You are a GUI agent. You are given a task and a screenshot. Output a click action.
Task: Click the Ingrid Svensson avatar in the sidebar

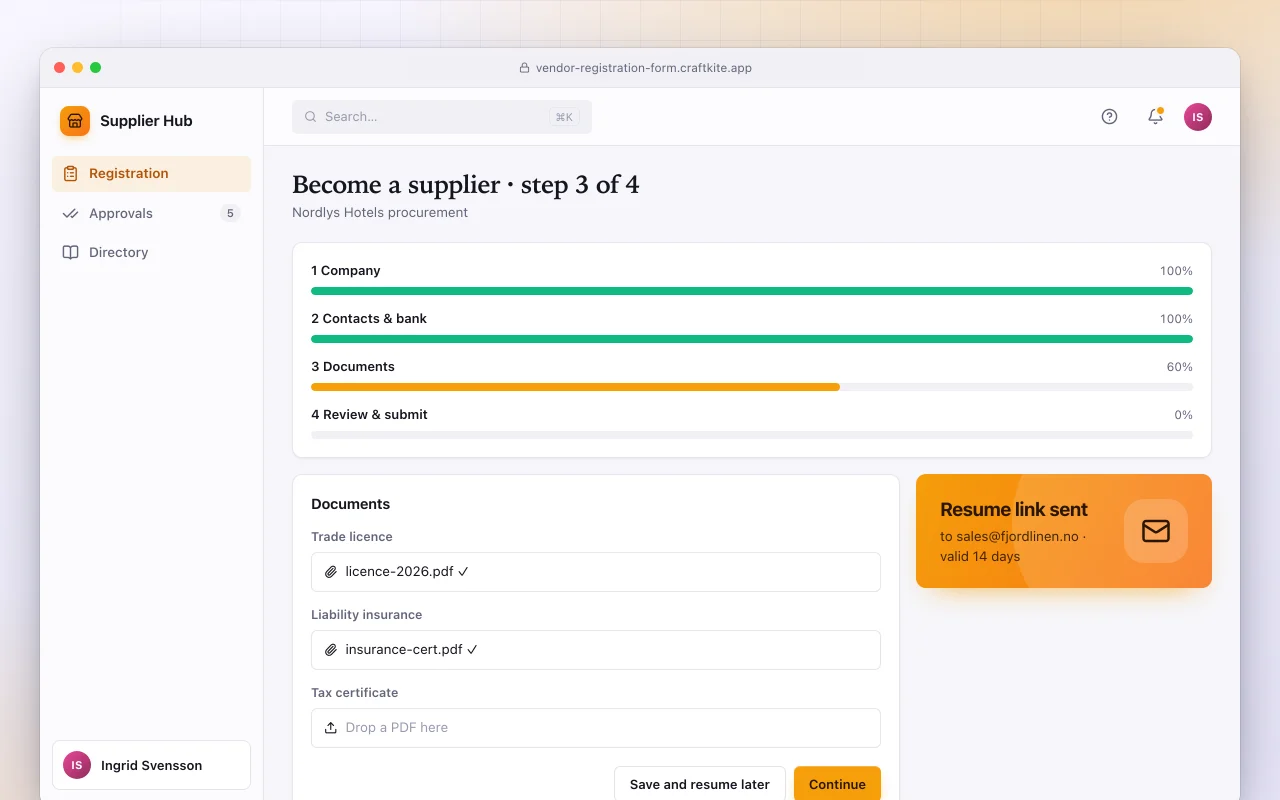[77, 765]
